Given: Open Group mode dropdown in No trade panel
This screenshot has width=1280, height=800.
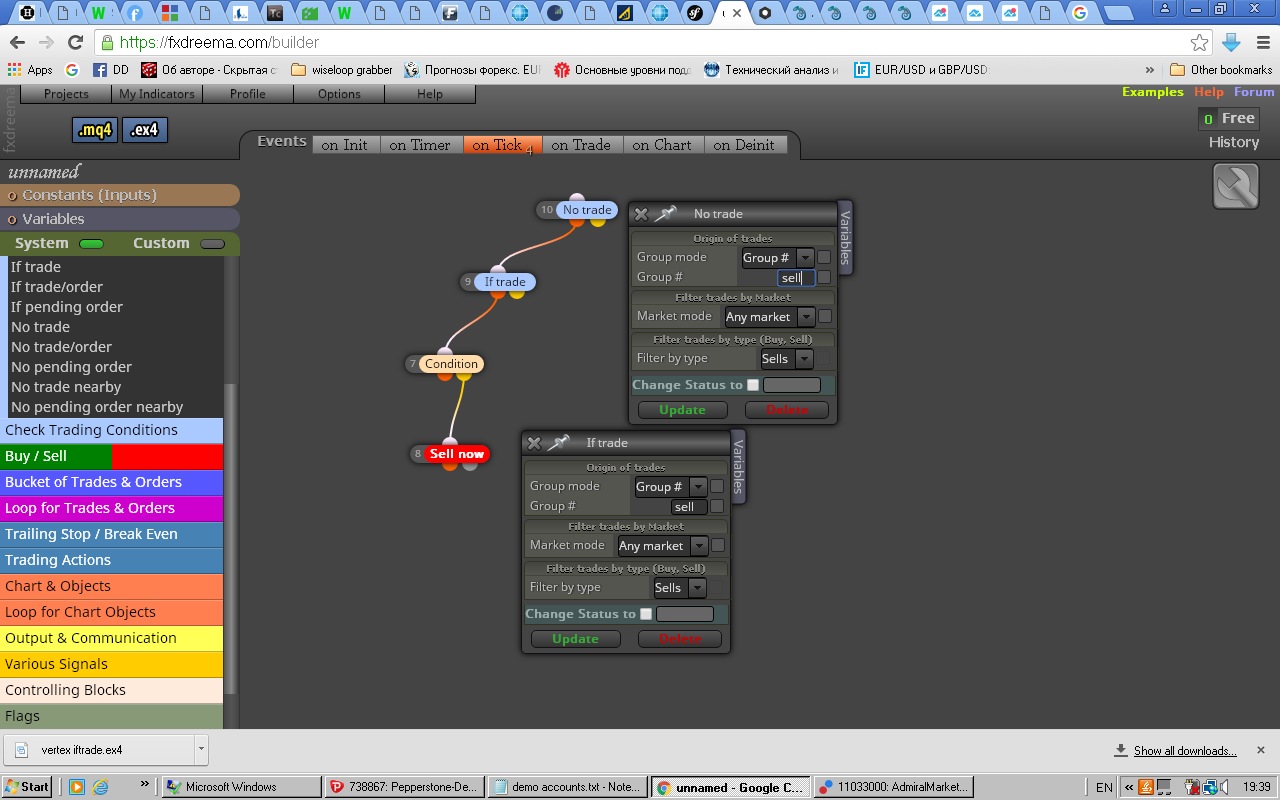Looking at the screenshot, I should point(777,258).
